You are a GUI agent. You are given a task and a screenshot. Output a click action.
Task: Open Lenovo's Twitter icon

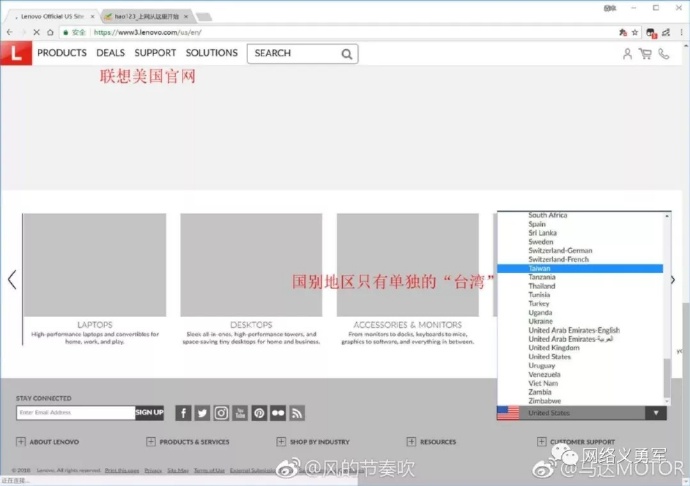click(202, 413)
